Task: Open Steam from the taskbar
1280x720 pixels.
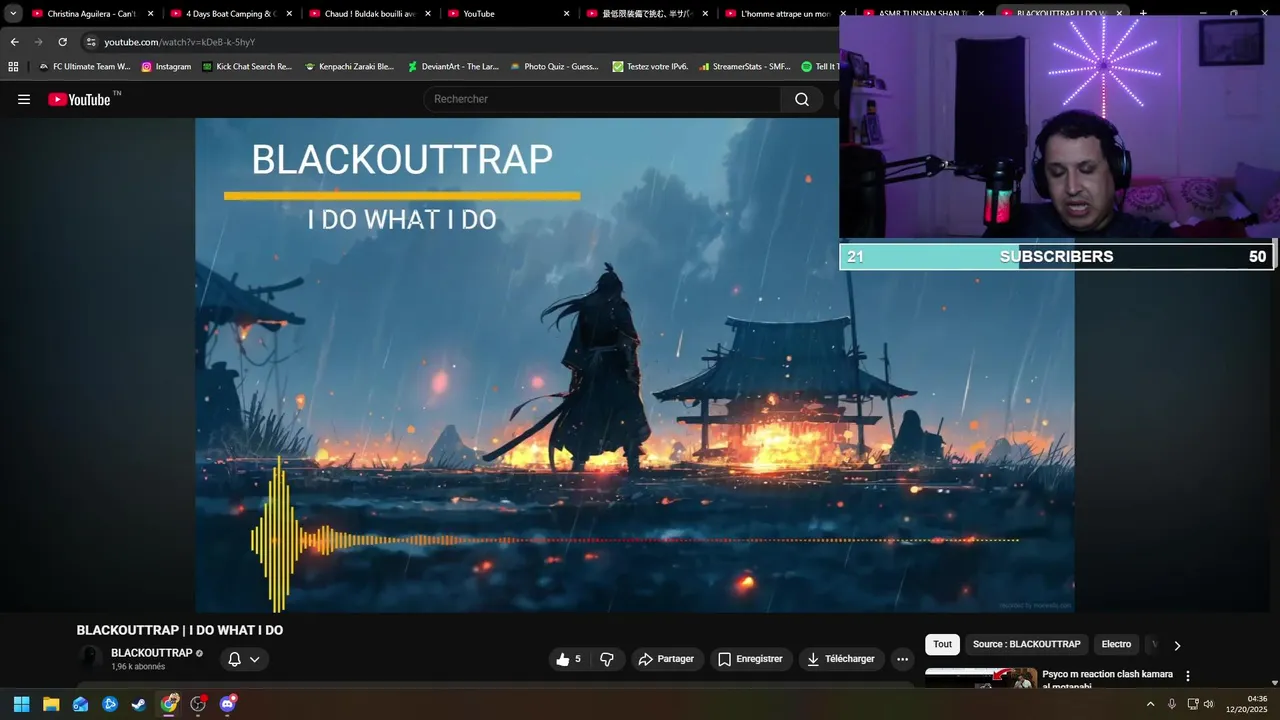Action: pyautogui.click(x=139, y=704)
